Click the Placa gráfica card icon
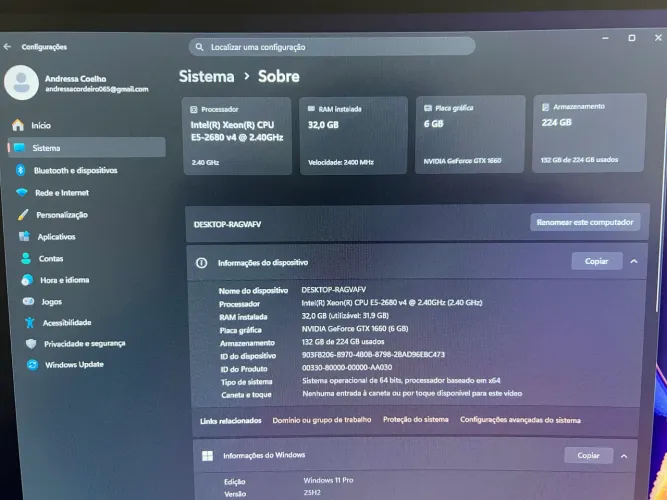The width and height of the screenshot is (667, 500). coord(428,108)
